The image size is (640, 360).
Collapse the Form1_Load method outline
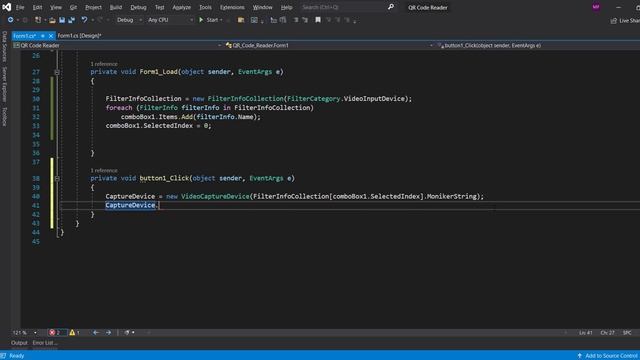57,72
